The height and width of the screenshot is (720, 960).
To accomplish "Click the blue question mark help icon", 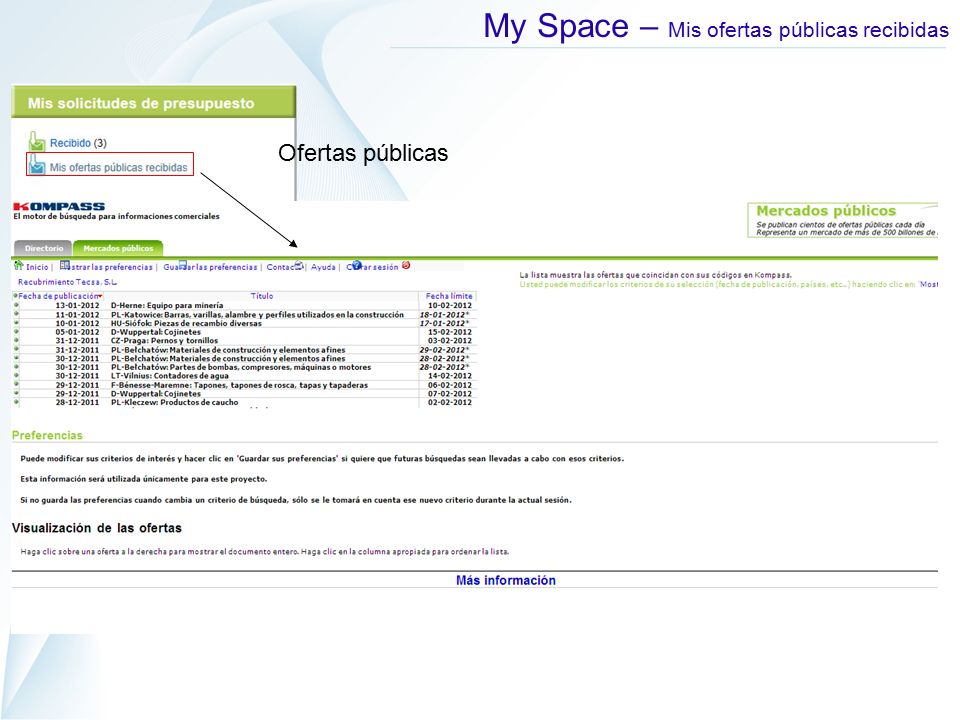I will 357,265.
